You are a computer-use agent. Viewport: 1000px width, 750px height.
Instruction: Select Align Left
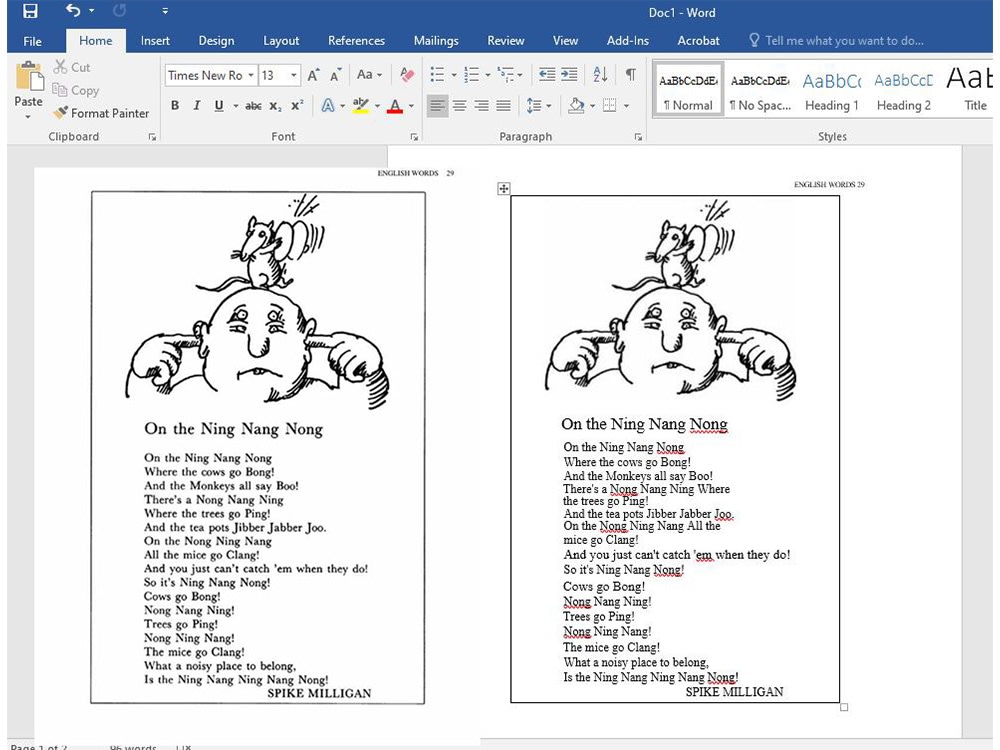[438, 105]
